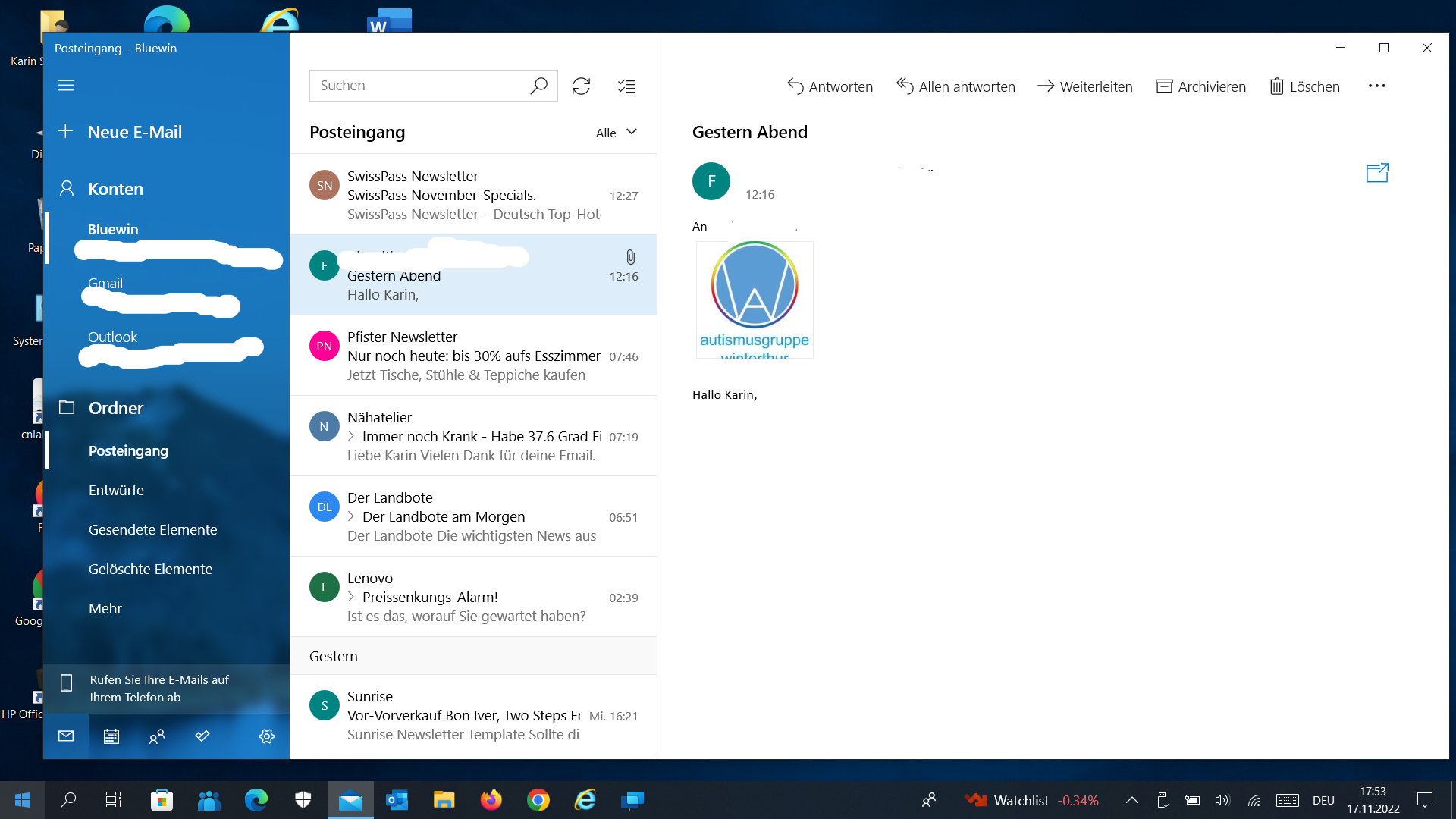This screenshot has height=819, width=1456.
Task: Expand the Der Landbote conversation chevron
Action: (x=351, y=516)
